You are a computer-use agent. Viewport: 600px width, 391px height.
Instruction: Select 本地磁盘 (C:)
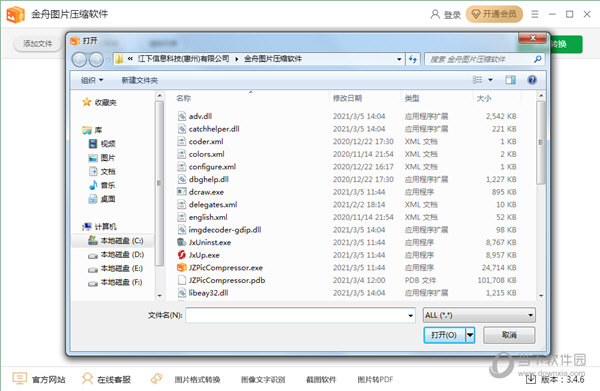point(116,241)
